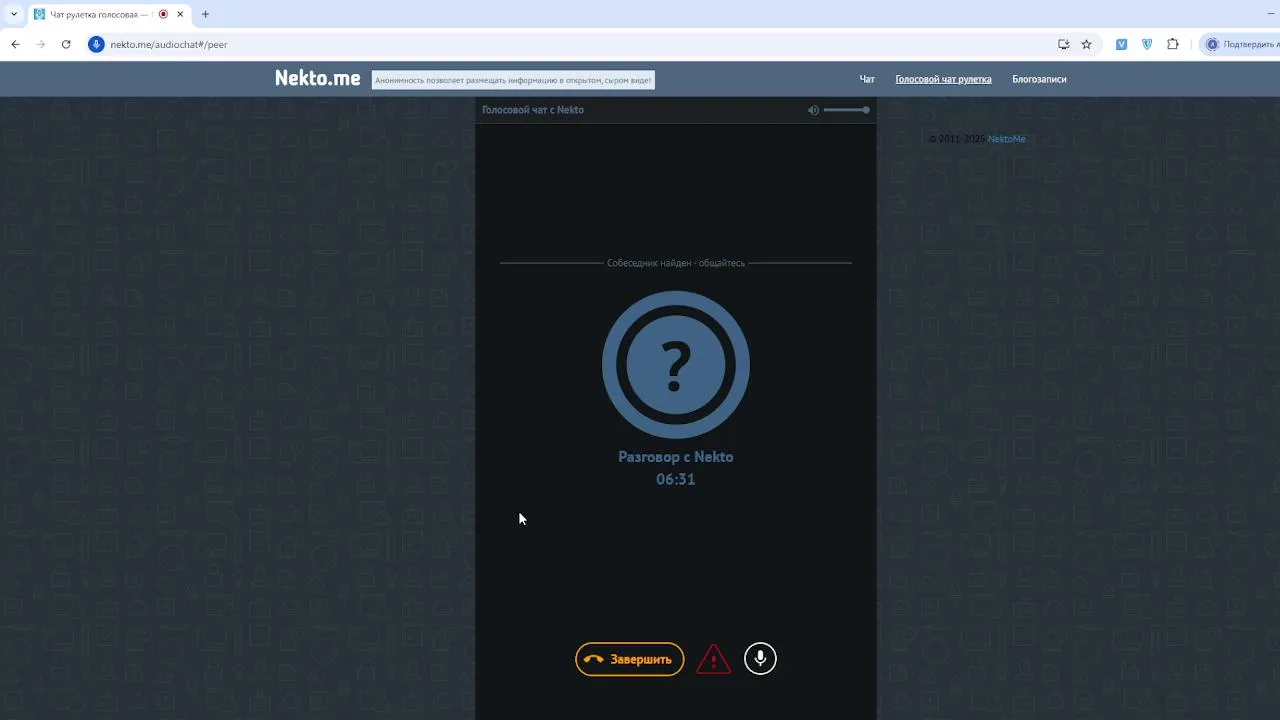
Task: Open the Чат menu item
Action: [x=867, y=79]
